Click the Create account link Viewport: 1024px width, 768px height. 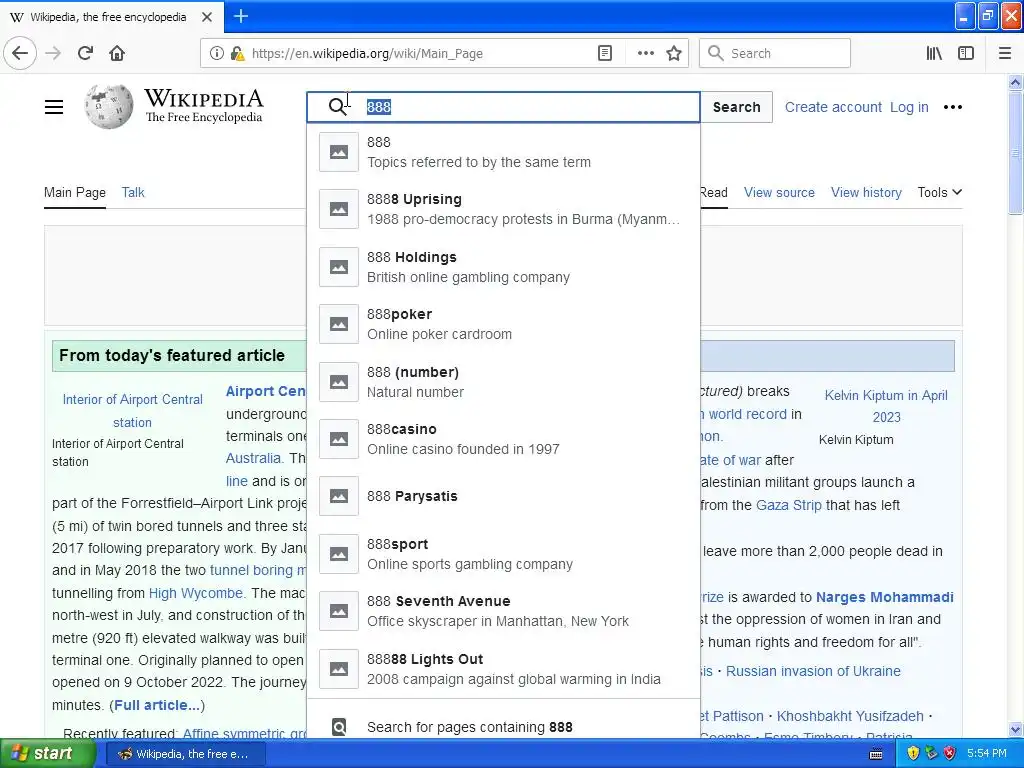(x=833, y=107)
